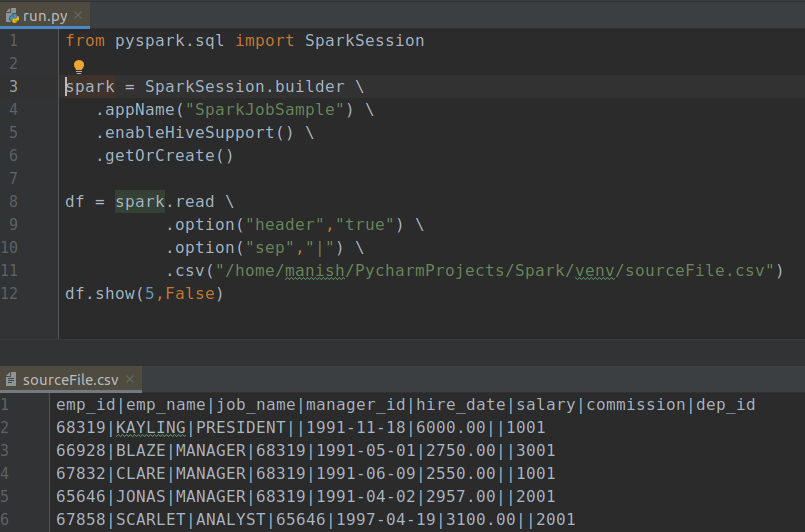The height and width of the screenshot is (532, 805).
Task: Click 'SCARLET' in the CSV data
Action: tap(151, 520)
